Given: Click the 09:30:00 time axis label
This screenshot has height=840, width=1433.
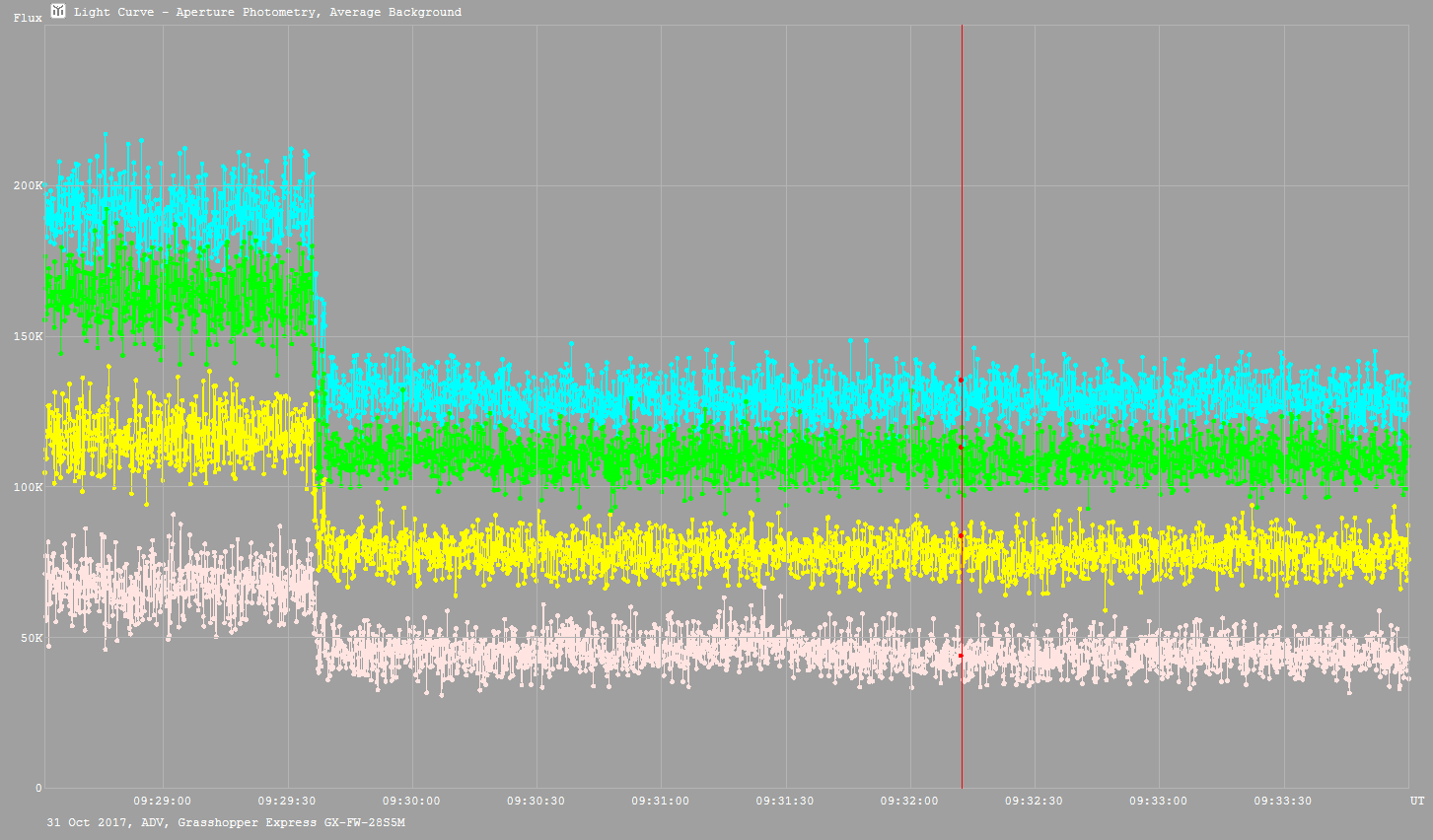Looking at the screenshot, I should point(411,801).
